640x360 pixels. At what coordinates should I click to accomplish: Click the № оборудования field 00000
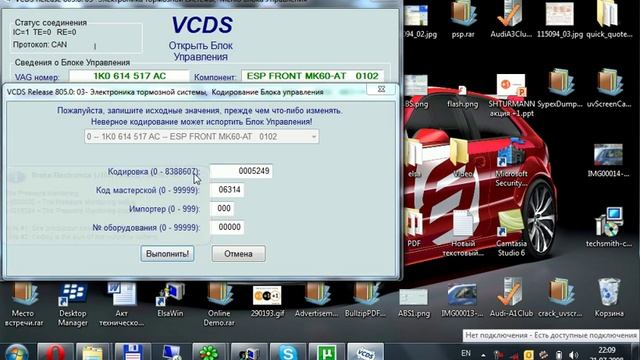pos(227,227)
